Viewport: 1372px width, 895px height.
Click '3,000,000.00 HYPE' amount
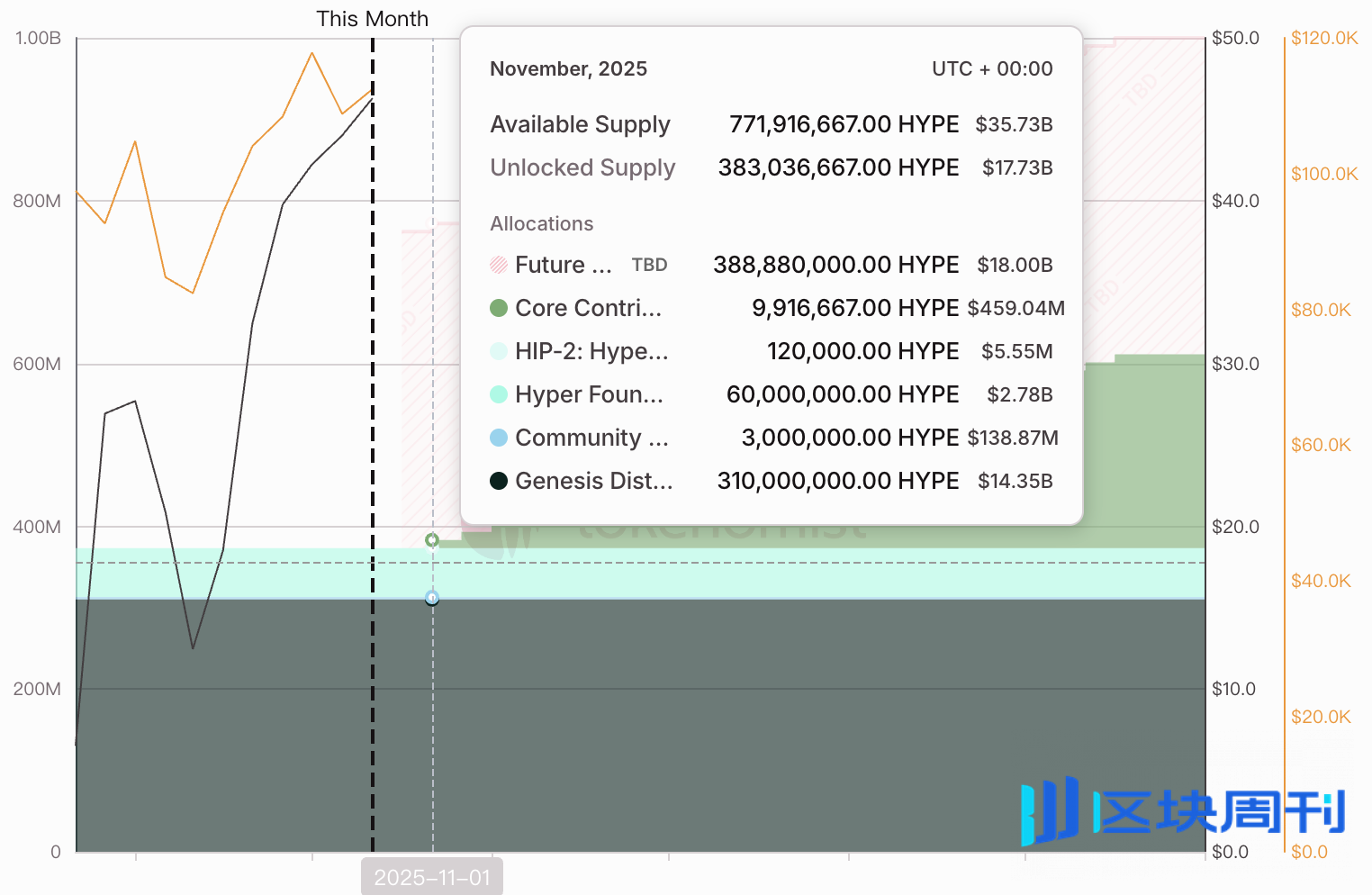coord(850,438)
